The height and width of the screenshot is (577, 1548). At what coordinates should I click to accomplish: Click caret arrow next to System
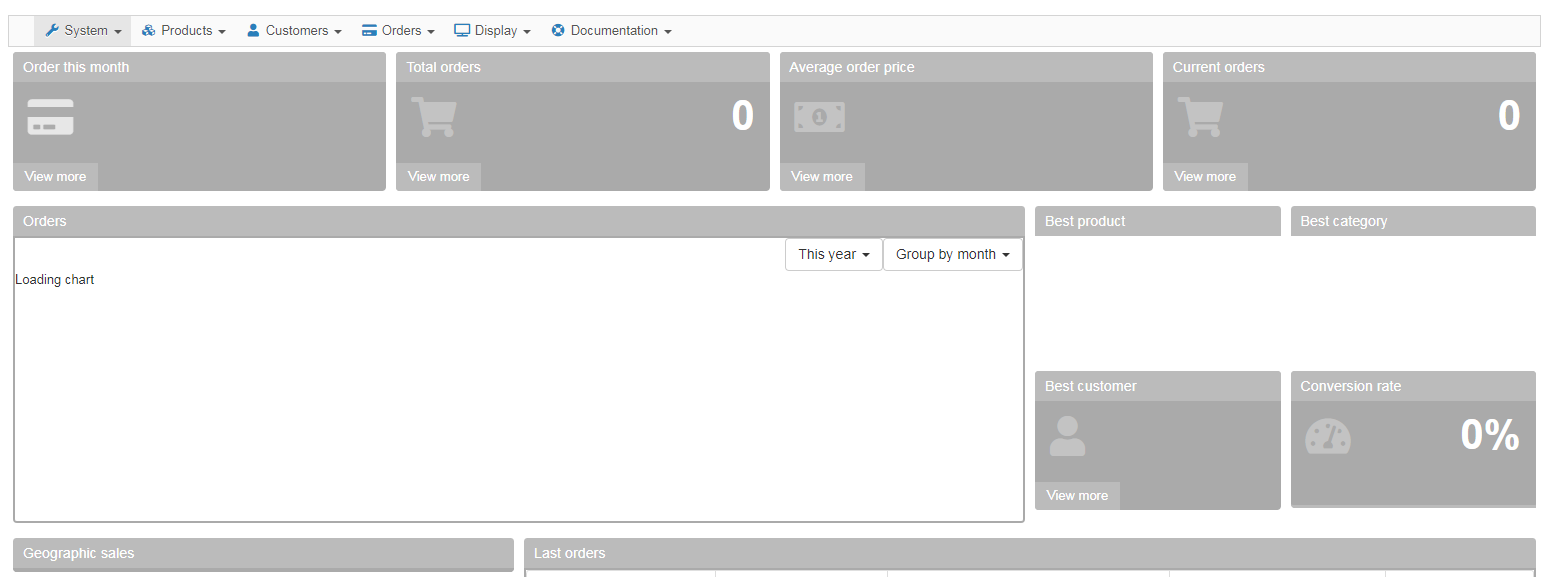(x=118, y=32)
